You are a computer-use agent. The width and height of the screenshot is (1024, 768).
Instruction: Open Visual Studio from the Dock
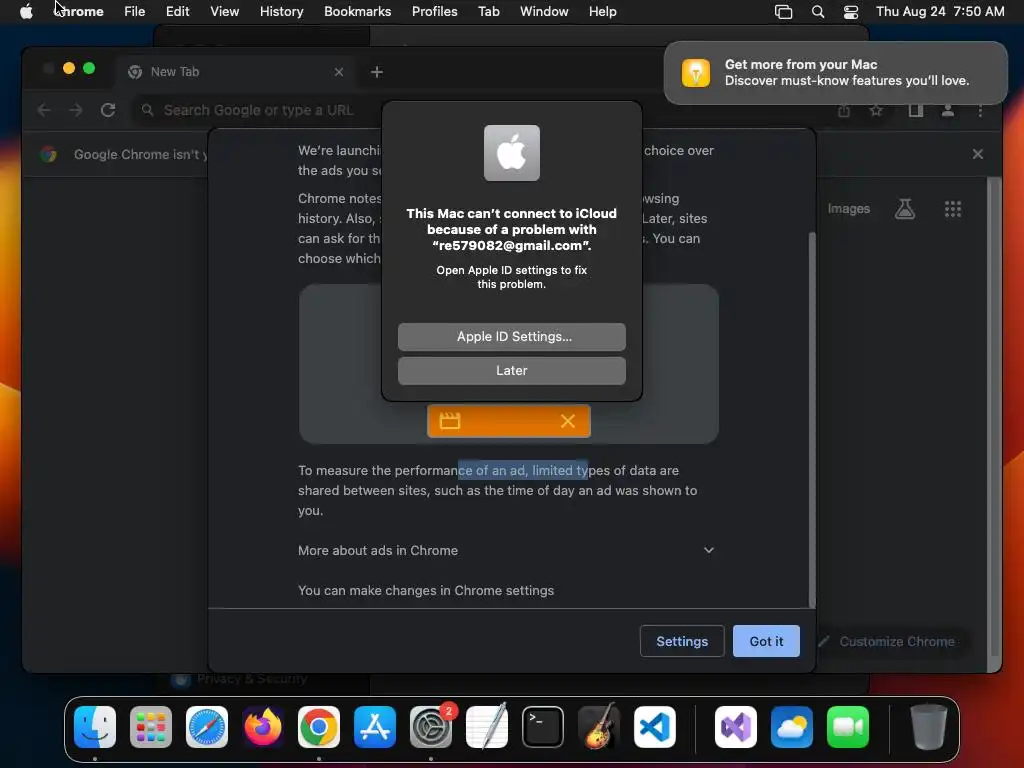coord(736,727)
